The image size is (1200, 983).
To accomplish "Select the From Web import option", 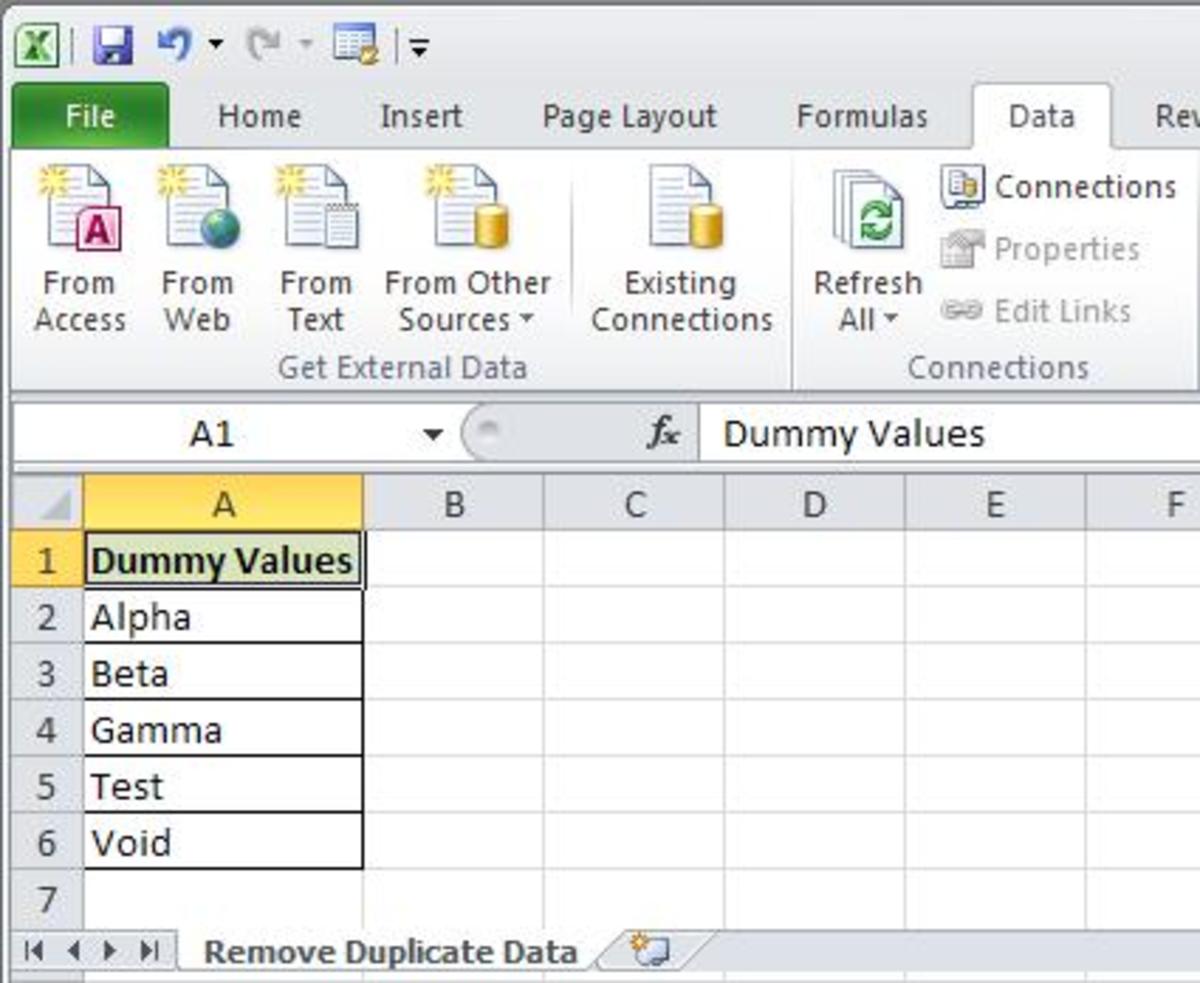I will [x=199, y=245].
